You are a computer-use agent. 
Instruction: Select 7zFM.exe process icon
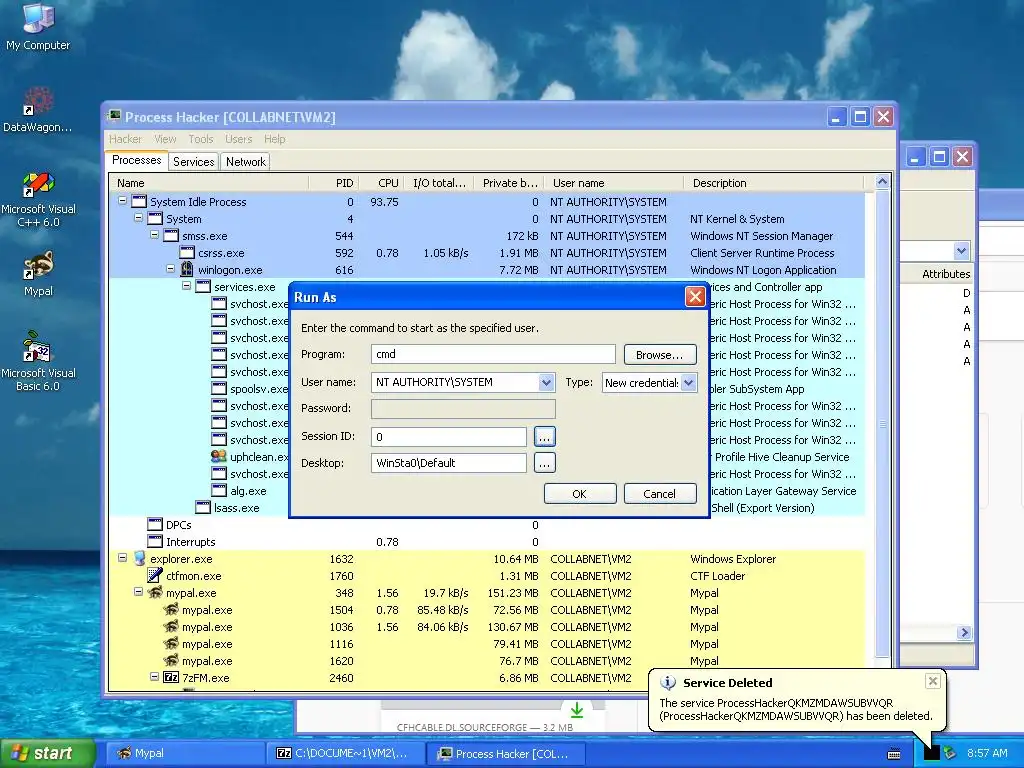170,677
